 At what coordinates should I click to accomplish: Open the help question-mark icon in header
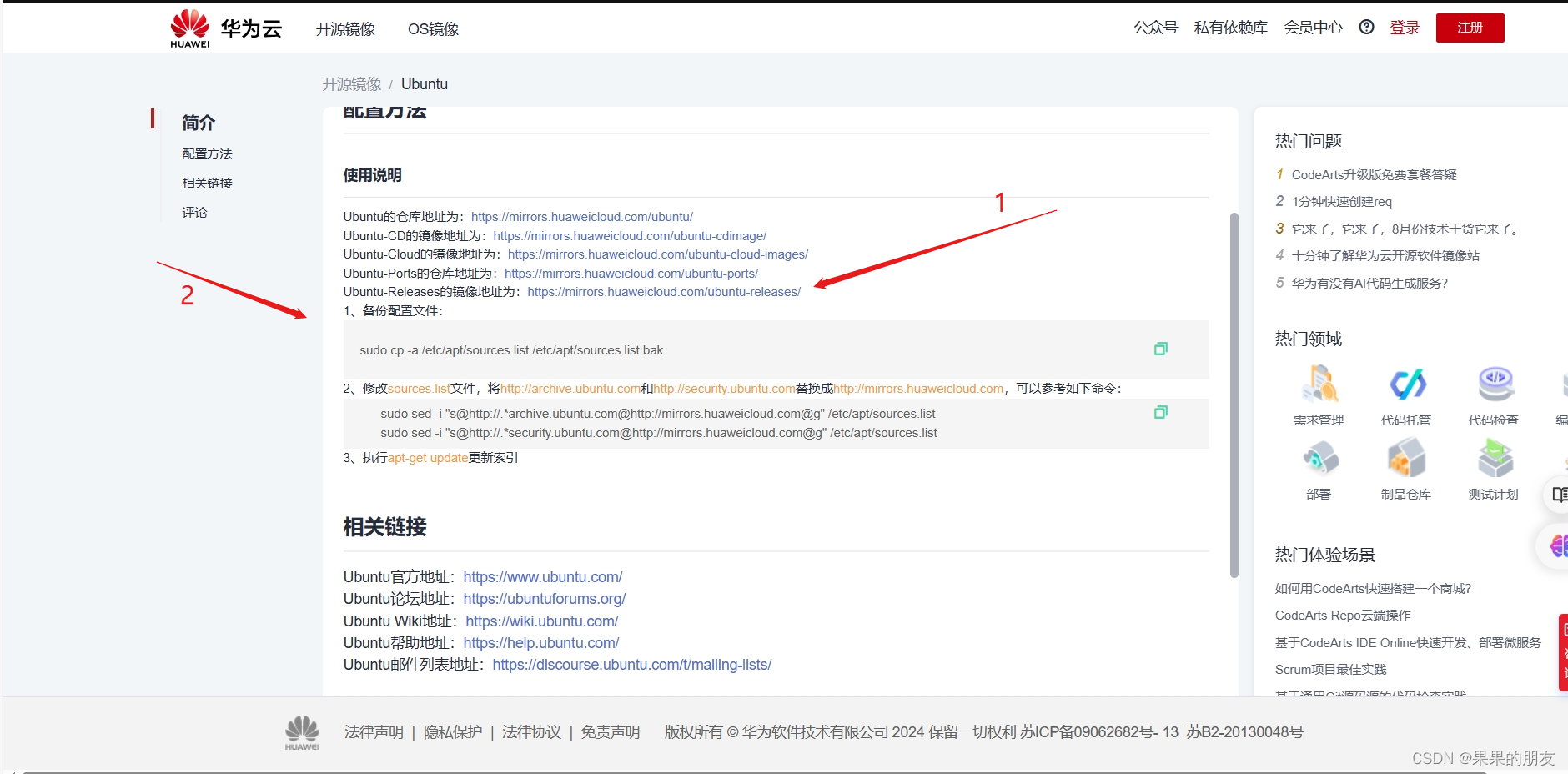[x=1366, y=27]
